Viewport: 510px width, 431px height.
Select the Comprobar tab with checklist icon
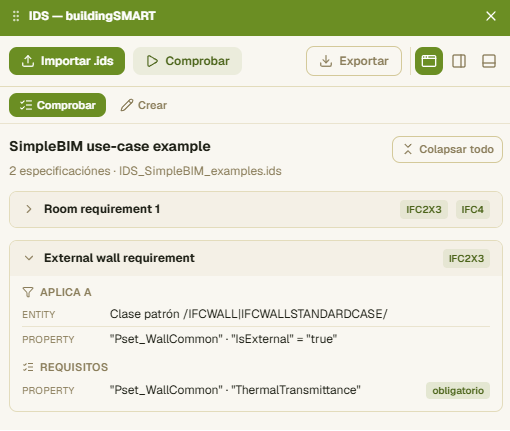tap(57, 105)
